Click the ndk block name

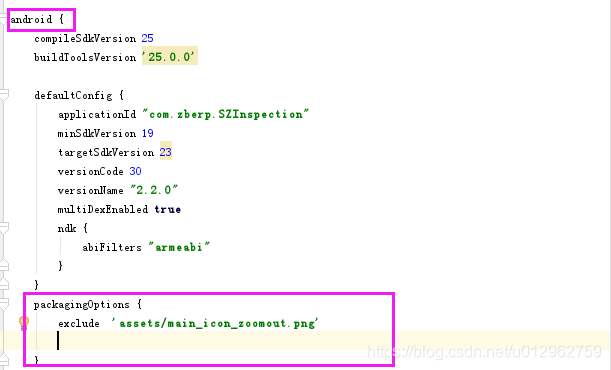pyautogui.click(x=67, y=228)
